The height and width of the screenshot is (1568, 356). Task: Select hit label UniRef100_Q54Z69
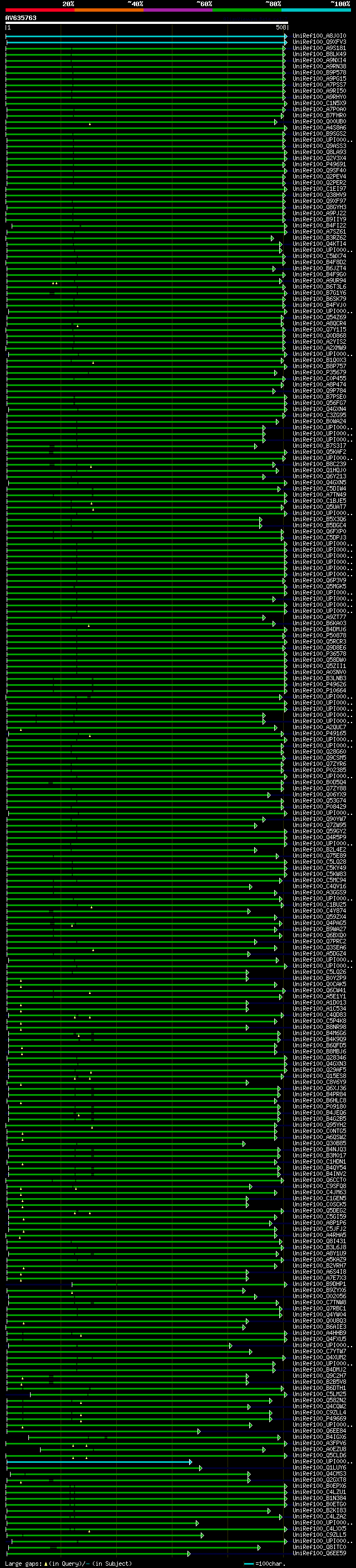tap(319, 317)
